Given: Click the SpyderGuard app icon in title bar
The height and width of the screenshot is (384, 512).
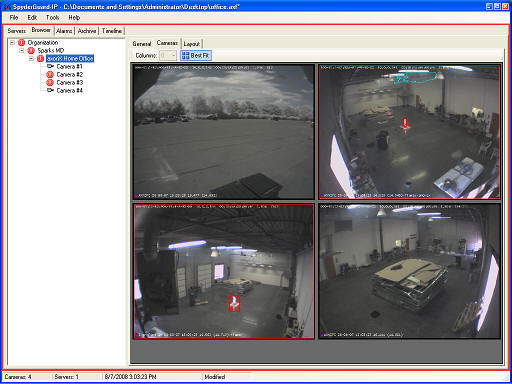Looking at the screenshot, I should click(x=7, y=7).
